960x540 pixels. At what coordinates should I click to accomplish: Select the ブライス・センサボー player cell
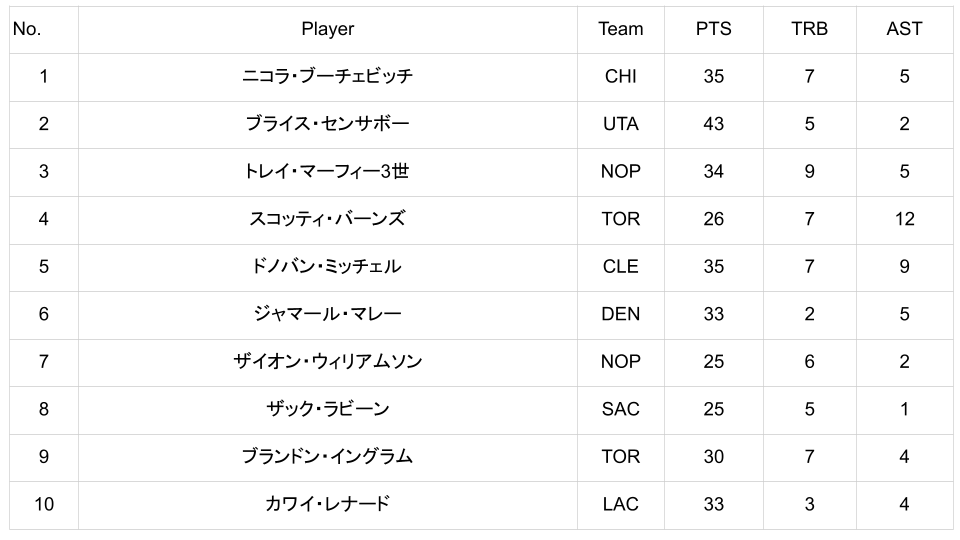(x=328, y=124)
